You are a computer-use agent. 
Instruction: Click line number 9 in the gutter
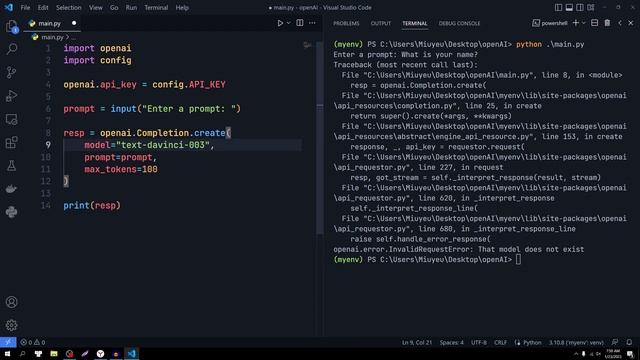click(x=48, y=145)
